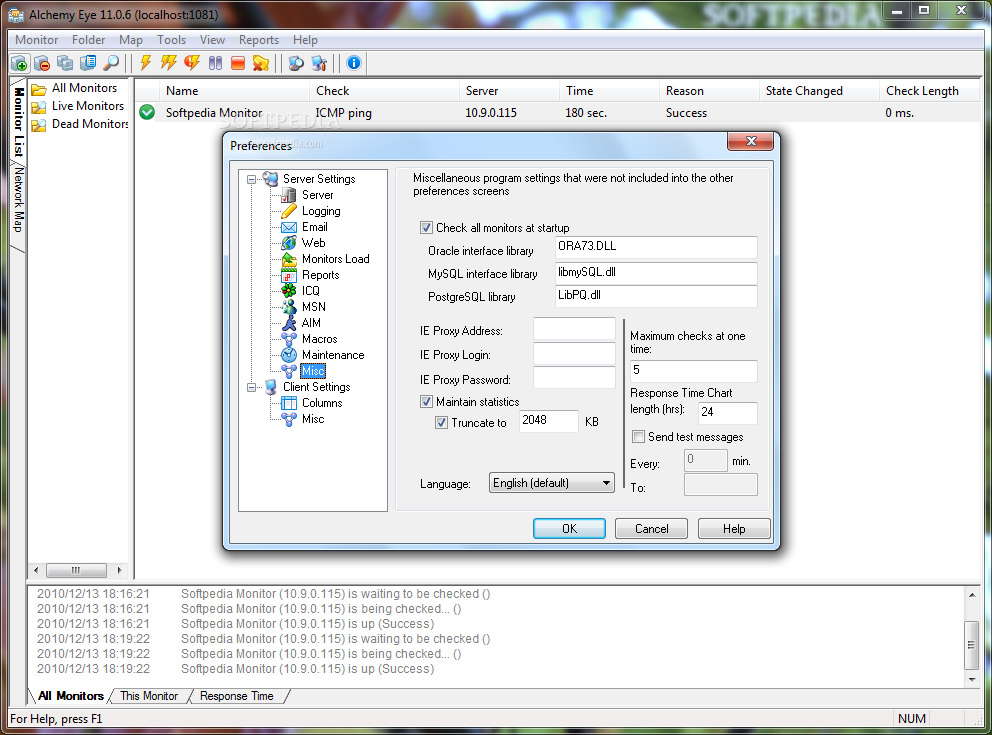Click the double lightning check-all icon

pos(168,63)
